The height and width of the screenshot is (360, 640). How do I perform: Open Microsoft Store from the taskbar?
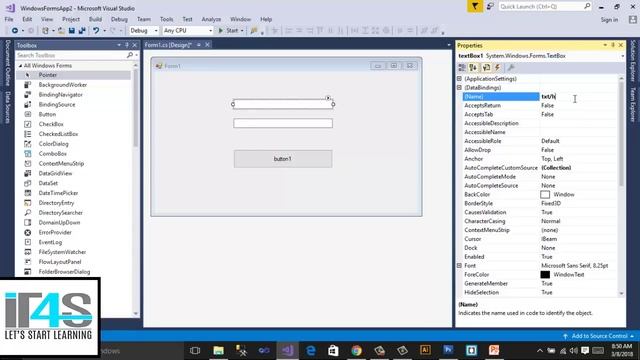333,350
